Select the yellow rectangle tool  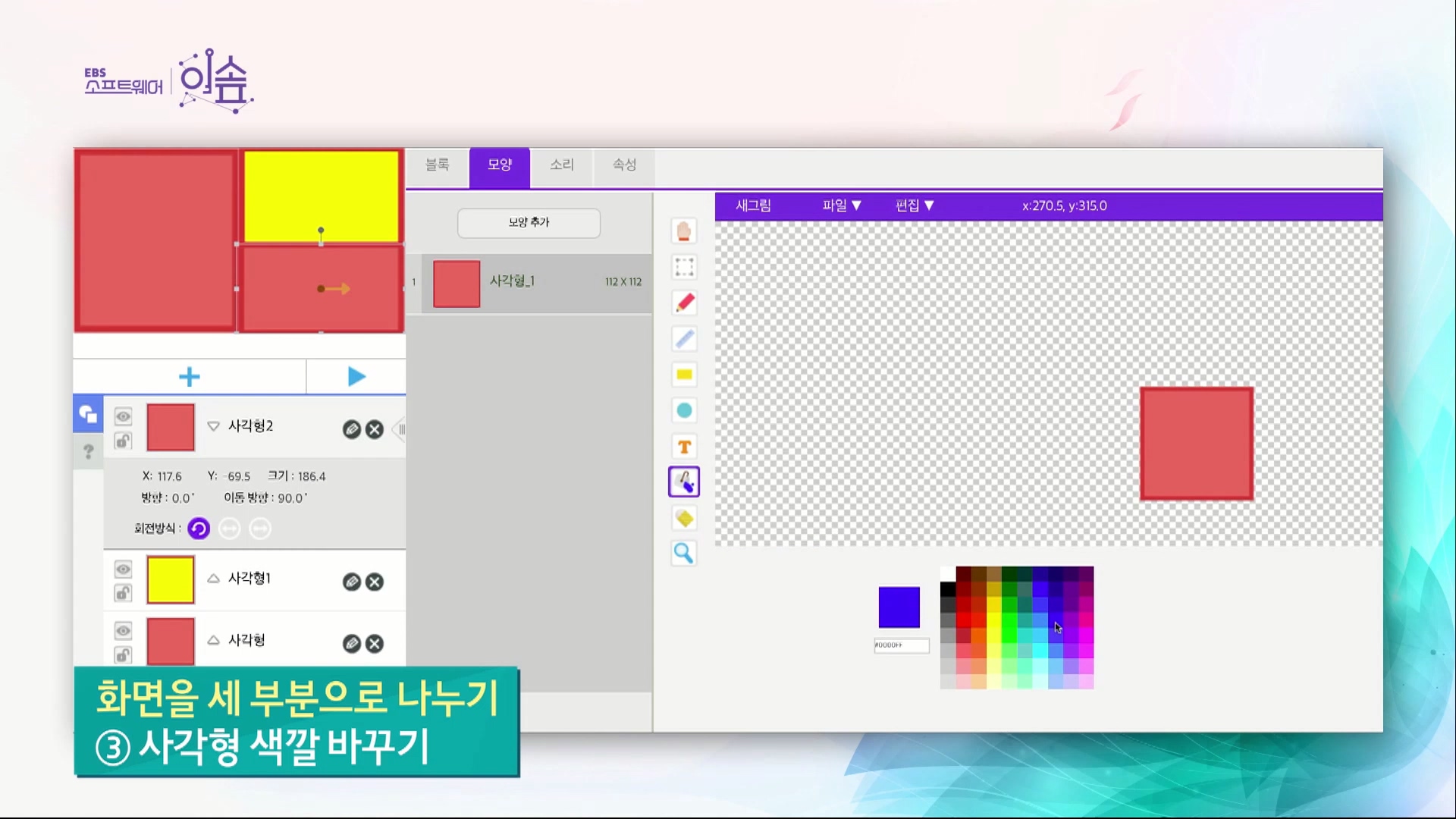[684, 375]
